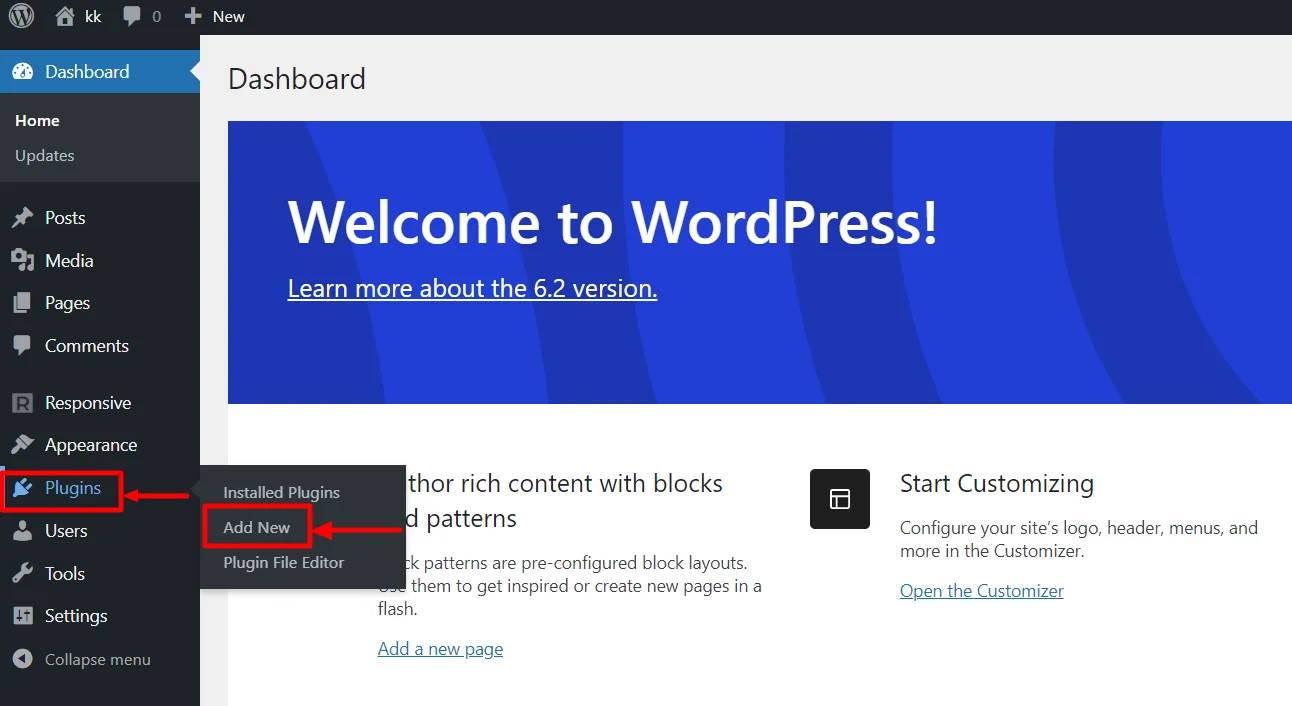
Task: Open Pages in the sidebar
Action: pyautogui.click(x=100, y=303)
